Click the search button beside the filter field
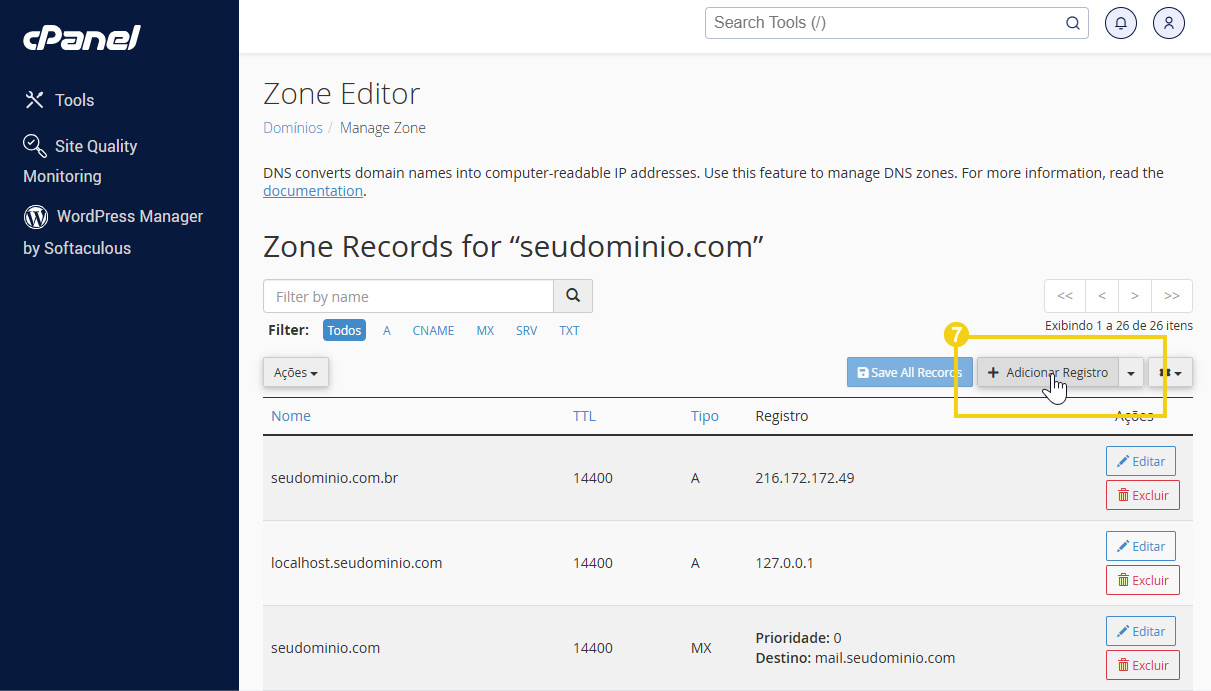Image resolution: width=1211 pixels, height=691 pixels. tap(573, 296)
